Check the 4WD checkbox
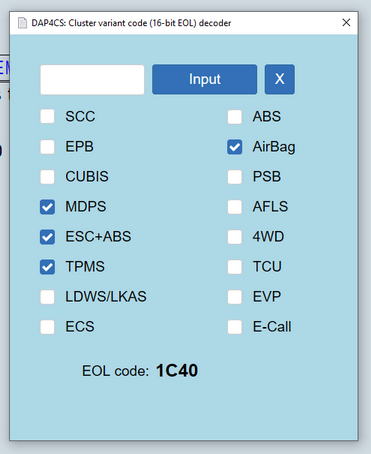Screen dimensions: 371x454 pos(235,237)
